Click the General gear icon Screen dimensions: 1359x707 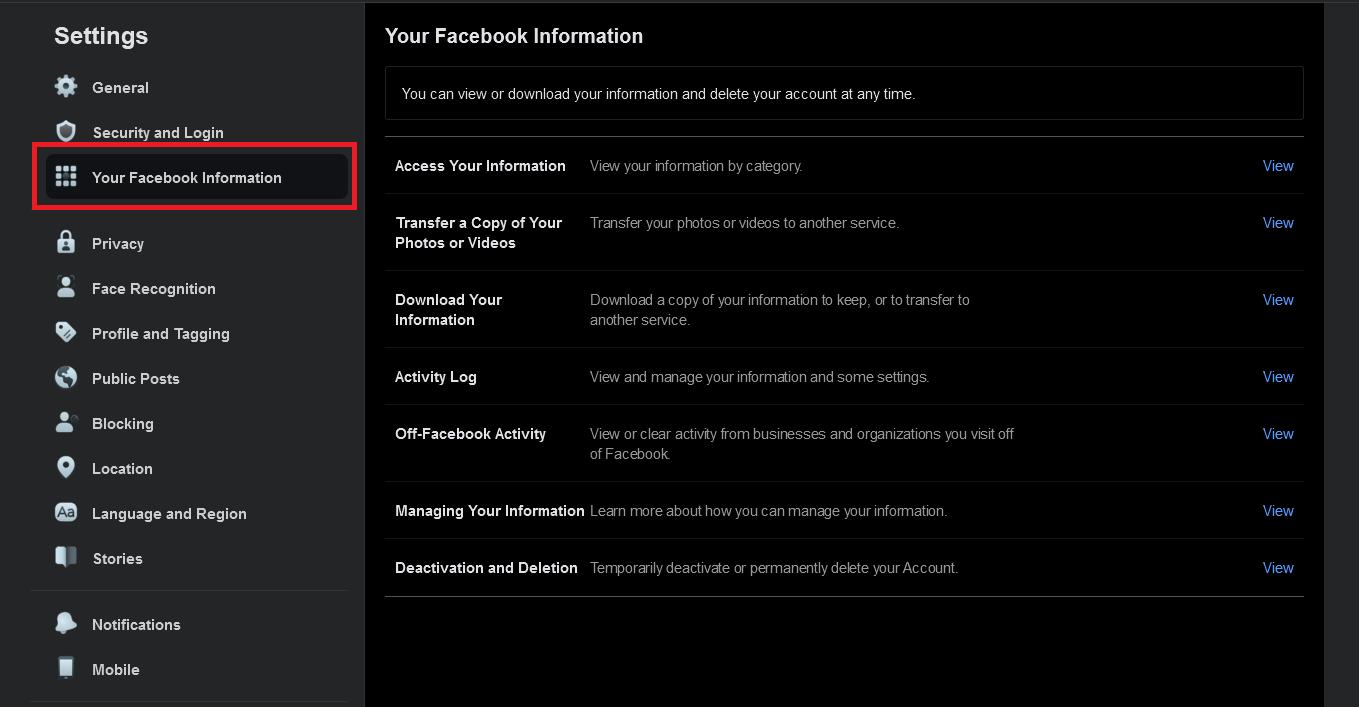tap(66, 86)
